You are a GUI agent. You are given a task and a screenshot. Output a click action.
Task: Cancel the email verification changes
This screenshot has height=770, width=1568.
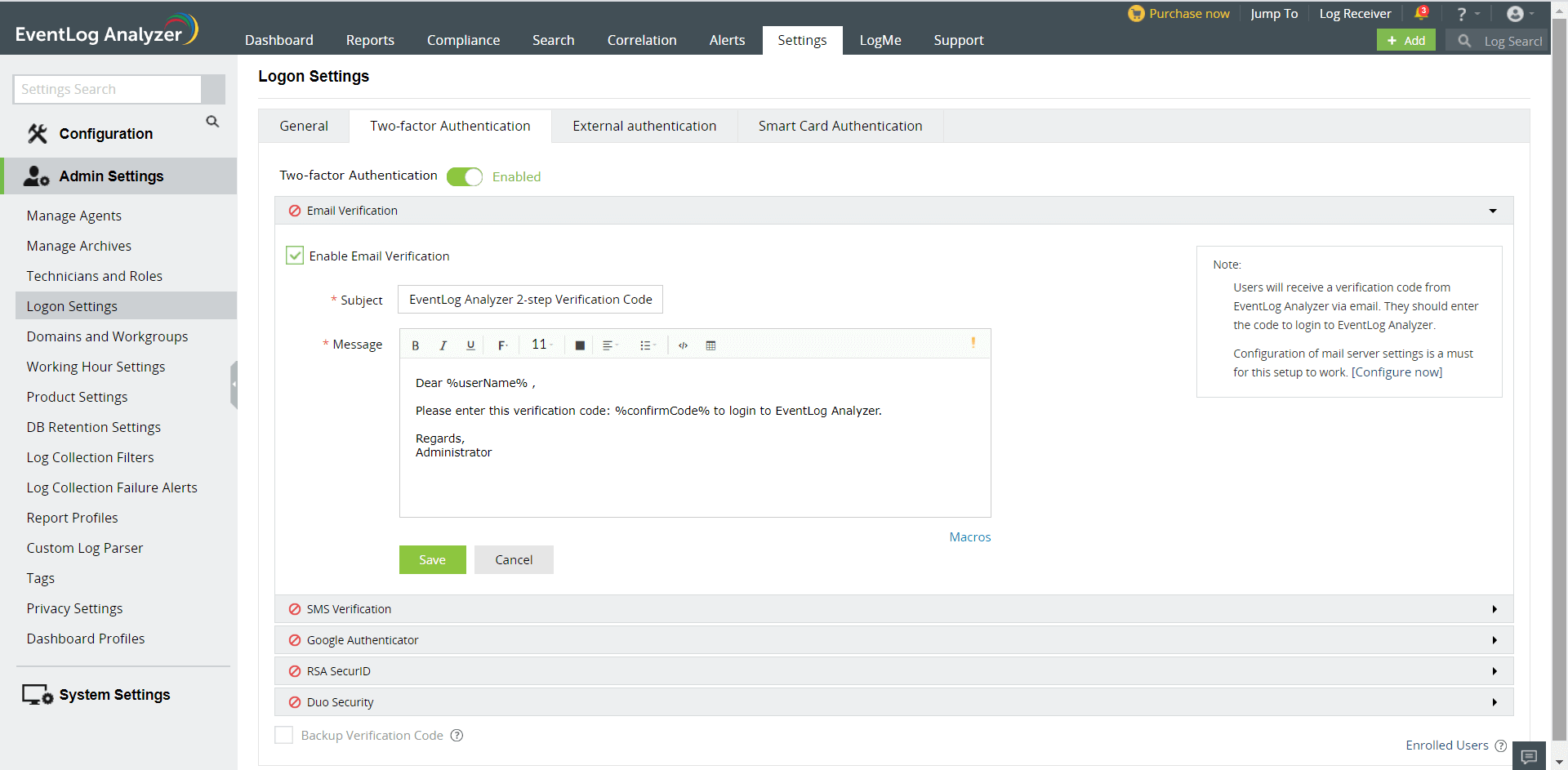(514, 560)
